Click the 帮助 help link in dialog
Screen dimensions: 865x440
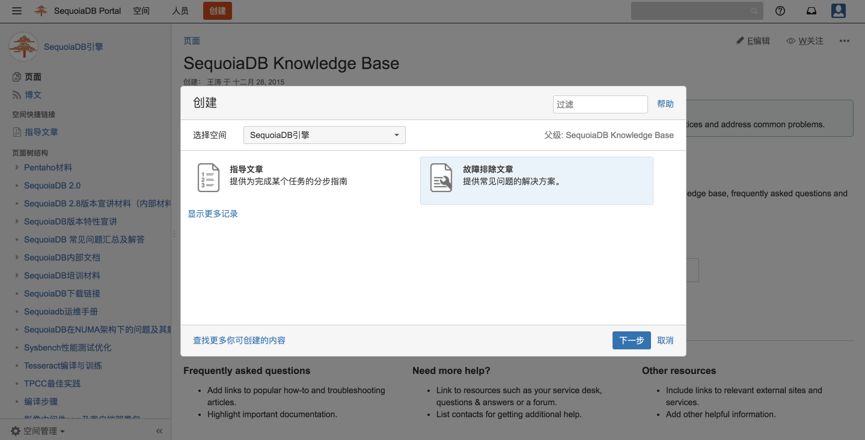pos(665,104)
